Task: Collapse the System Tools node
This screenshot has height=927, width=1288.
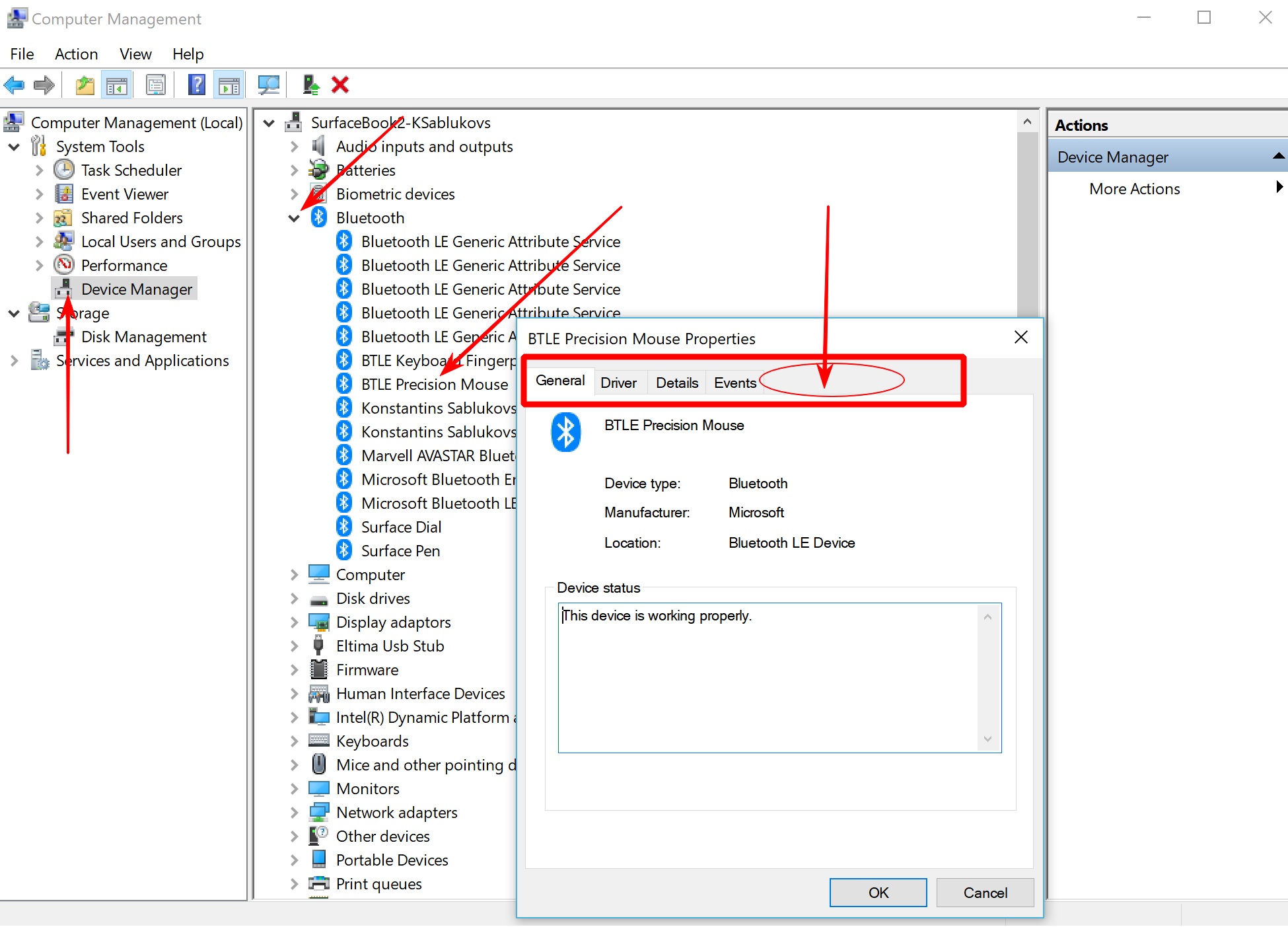Action: pyautogui.click(x=14, y=147)
